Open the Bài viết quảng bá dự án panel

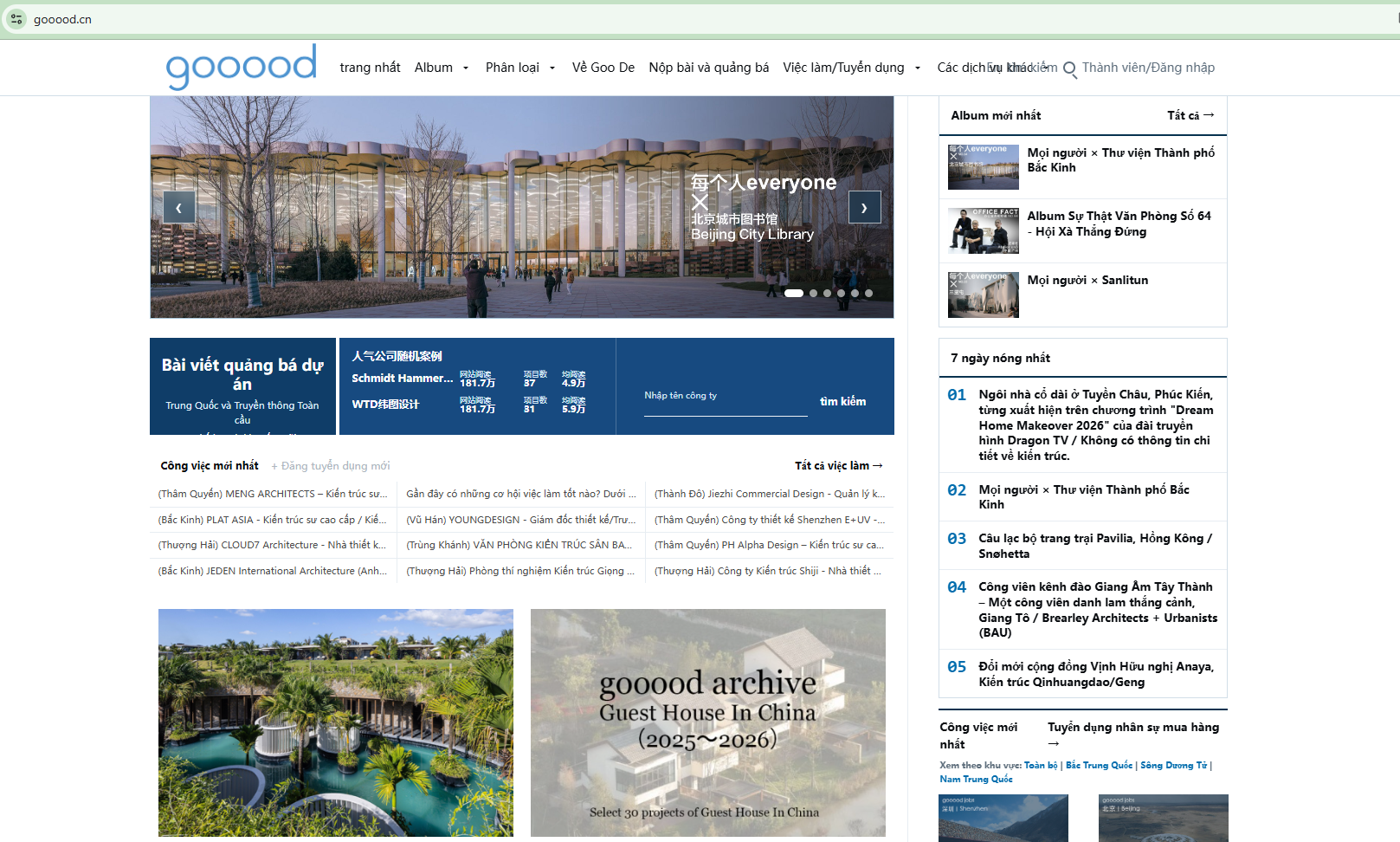click(242, 386)
